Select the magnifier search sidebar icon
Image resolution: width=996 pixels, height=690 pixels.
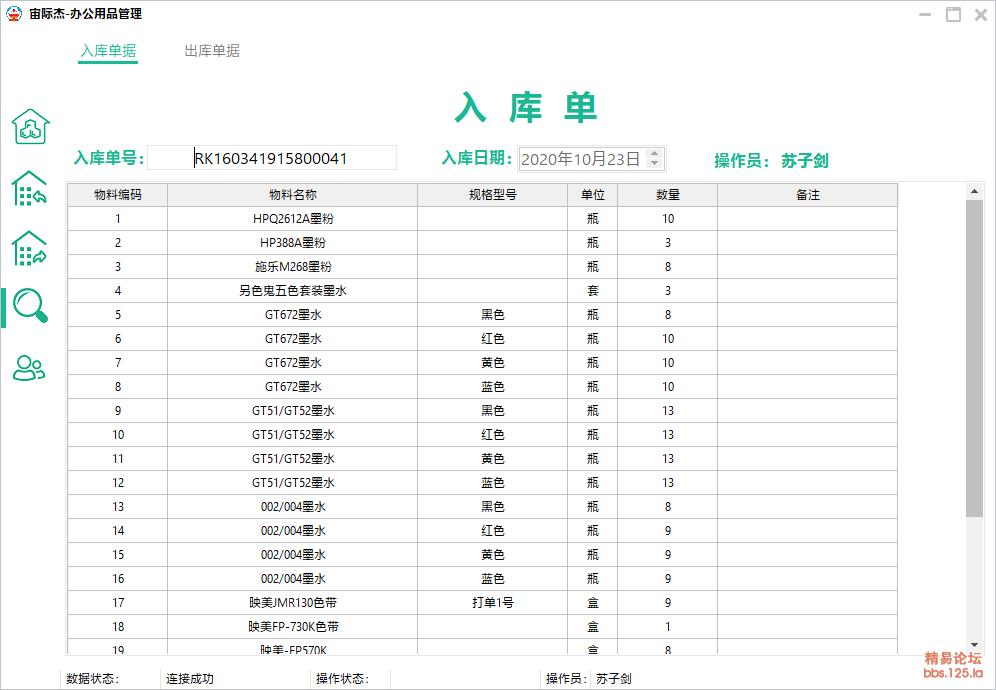(30, 306)
